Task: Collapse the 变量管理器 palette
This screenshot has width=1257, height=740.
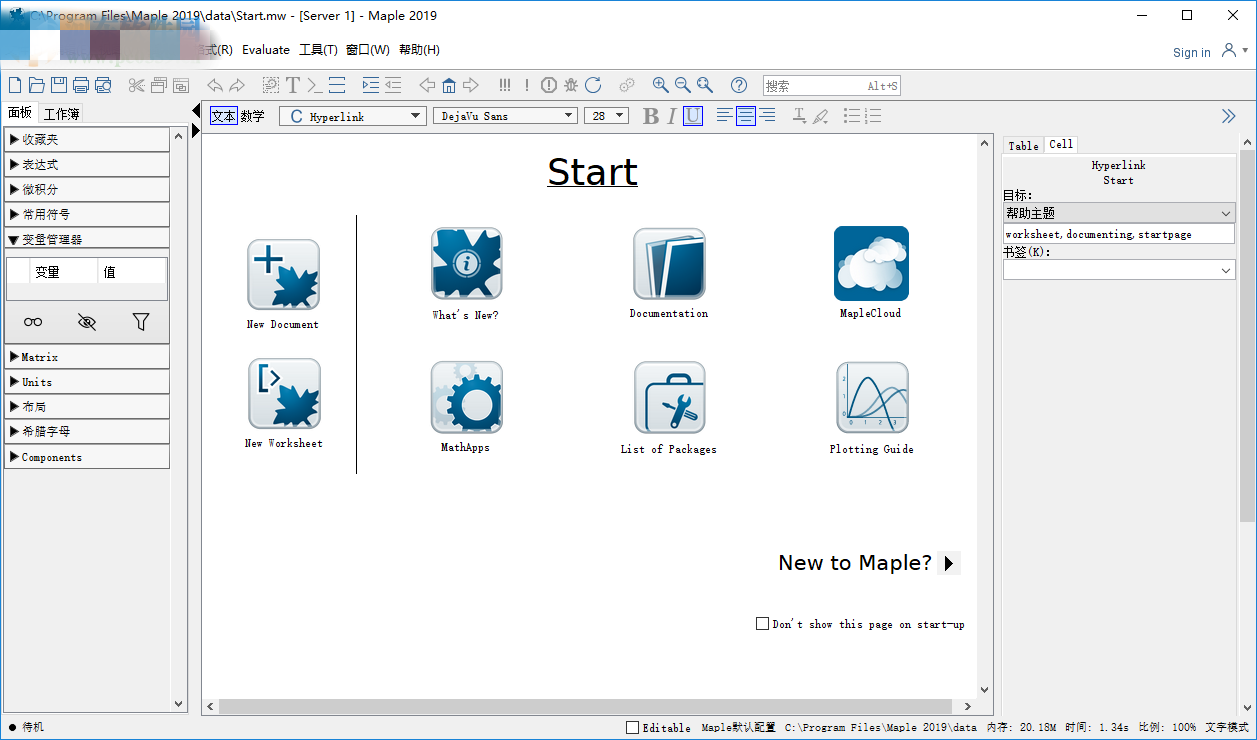Action: (87, 239)
